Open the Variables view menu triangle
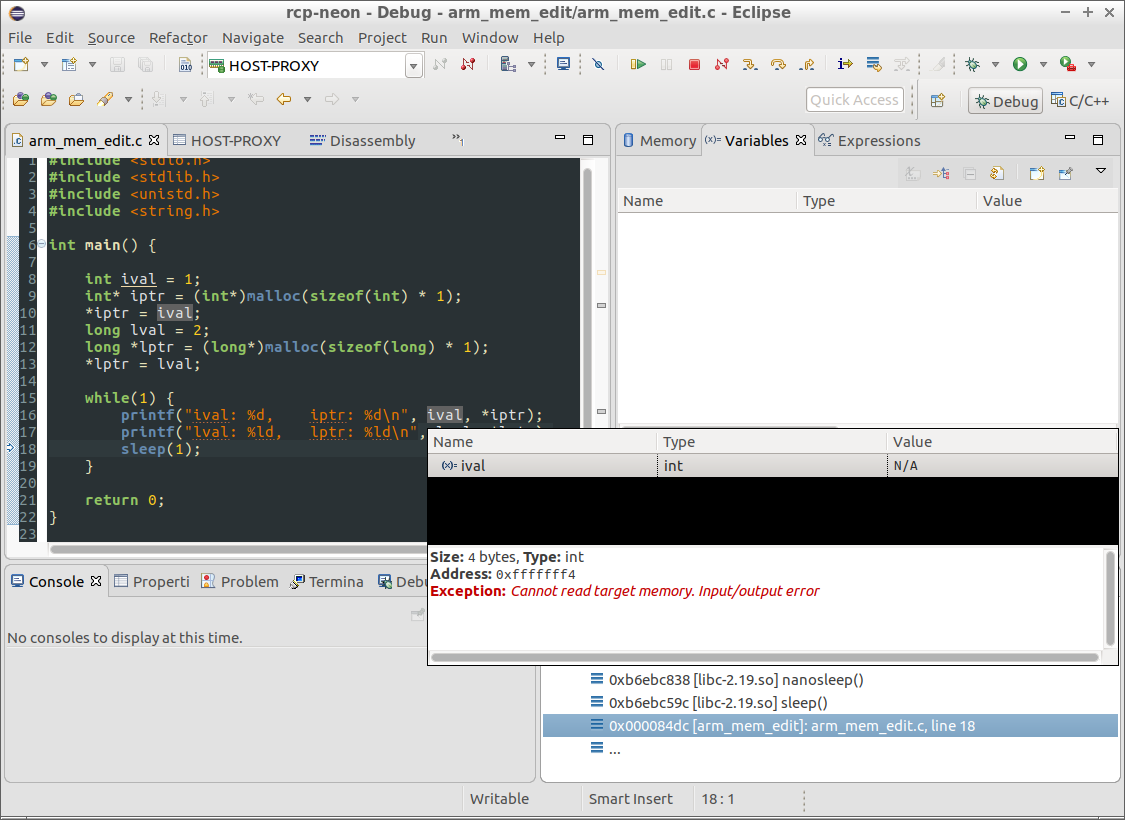 1101,171
